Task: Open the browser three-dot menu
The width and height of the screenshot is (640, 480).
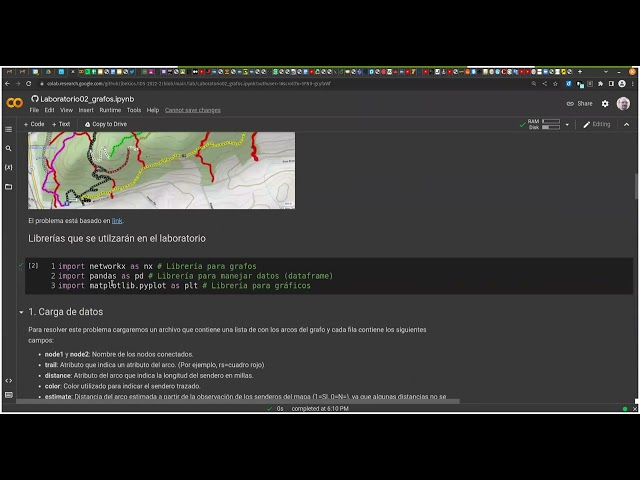Action: tap(633, 84)
